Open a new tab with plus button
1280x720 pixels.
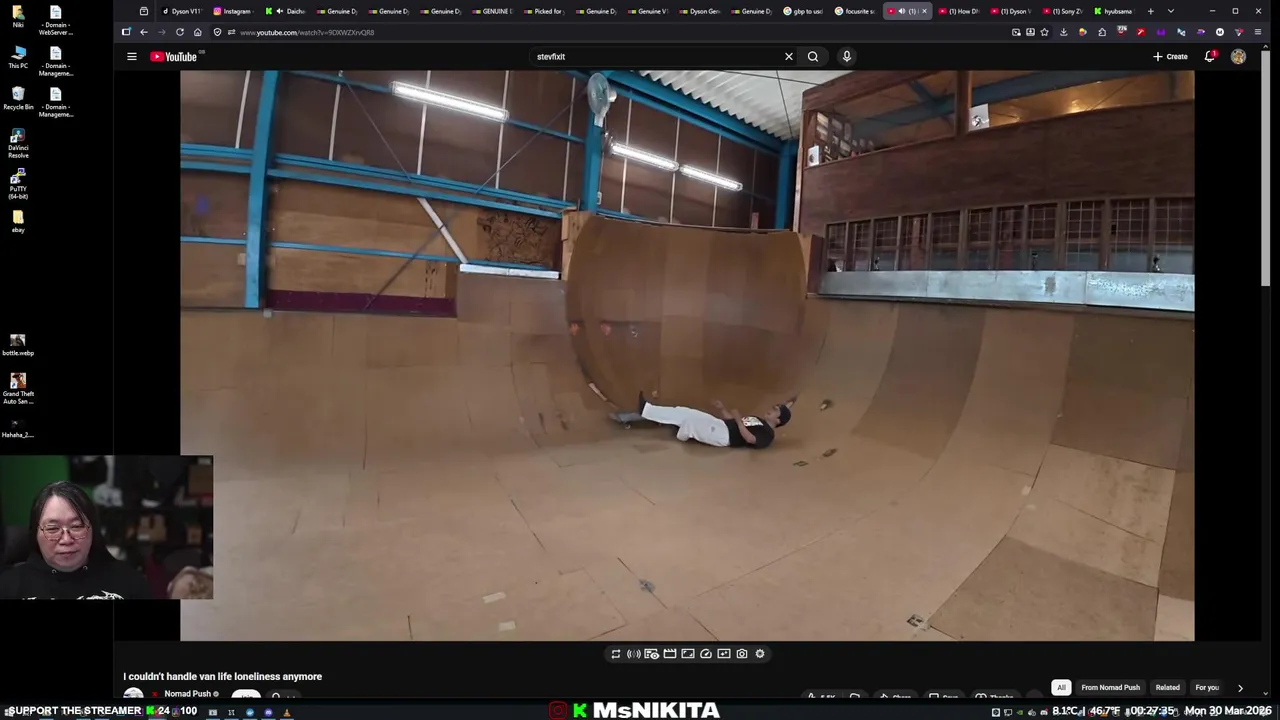click(x=1150, y=11)
